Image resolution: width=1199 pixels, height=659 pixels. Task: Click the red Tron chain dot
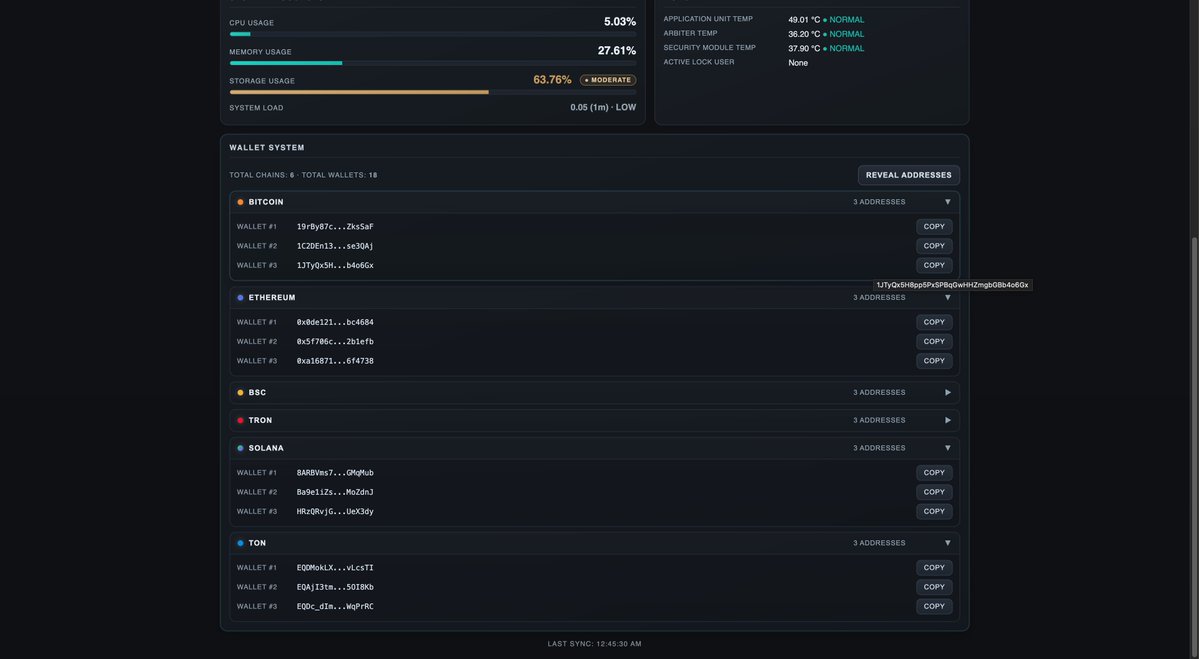(240, 420)
